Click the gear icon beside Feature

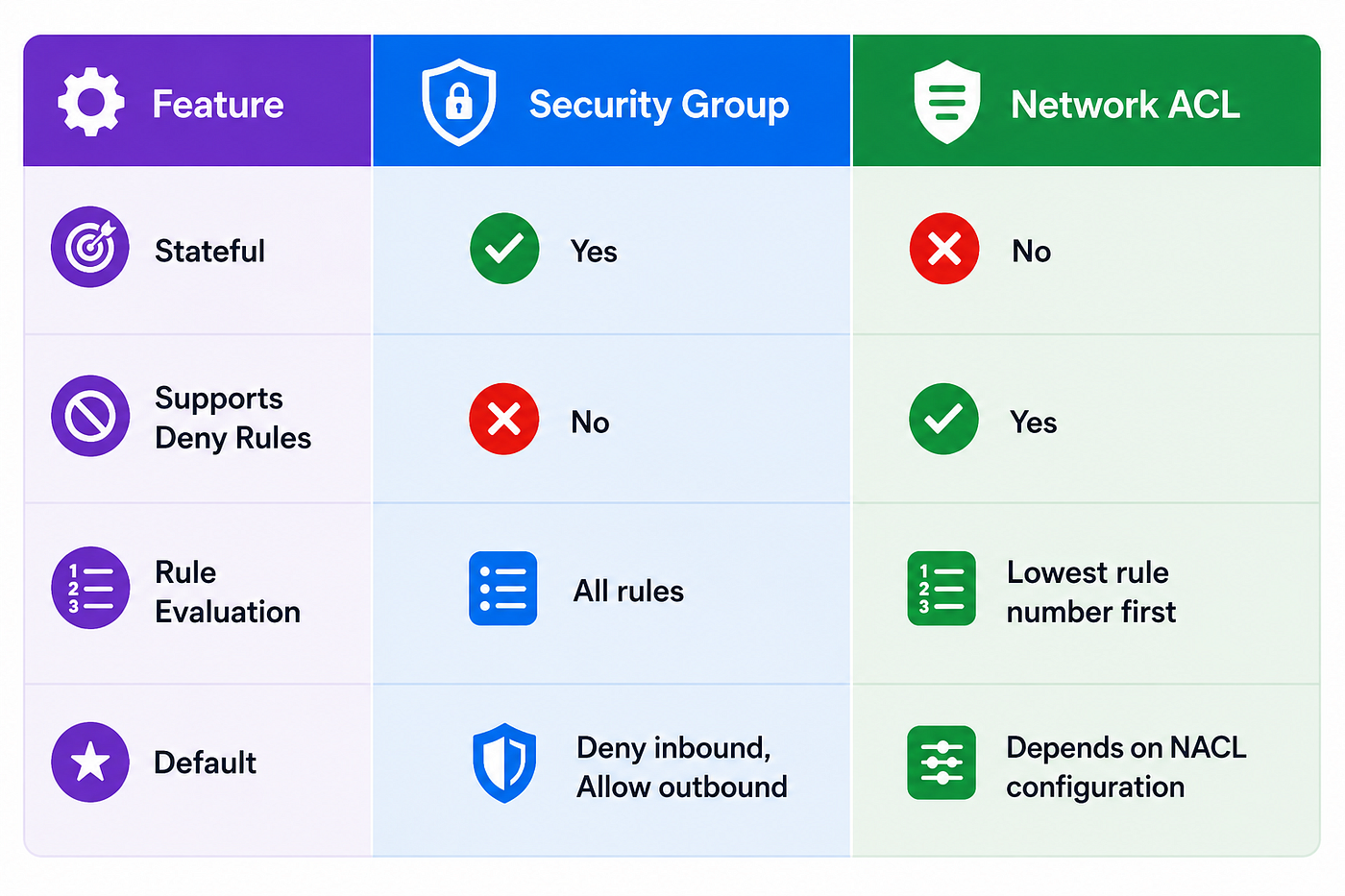90,102
